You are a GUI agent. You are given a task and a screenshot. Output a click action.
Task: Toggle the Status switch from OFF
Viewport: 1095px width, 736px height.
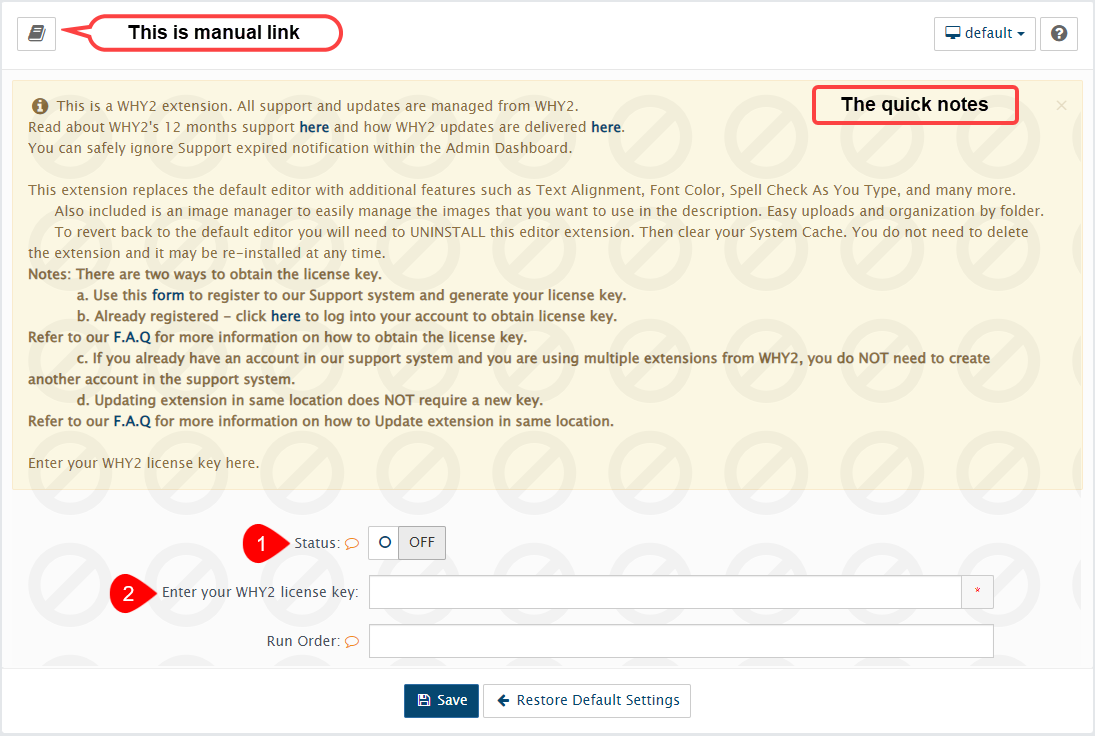(407, 542)
